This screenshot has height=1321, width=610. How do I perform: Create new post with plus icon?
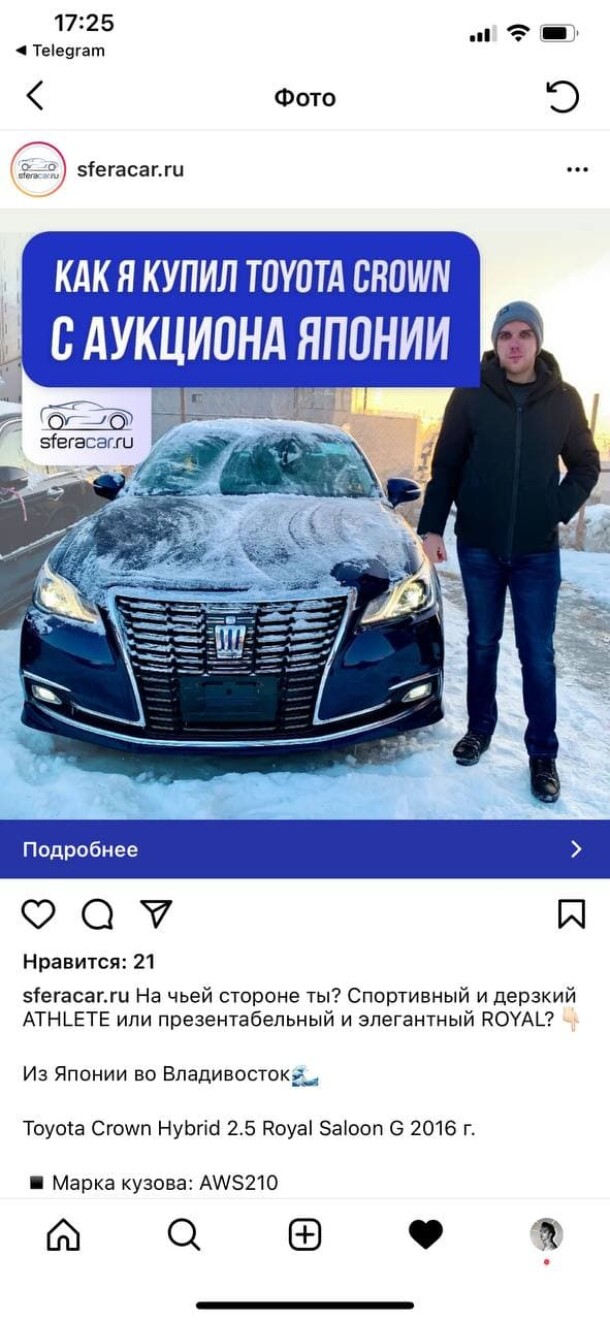point(305,1235)
